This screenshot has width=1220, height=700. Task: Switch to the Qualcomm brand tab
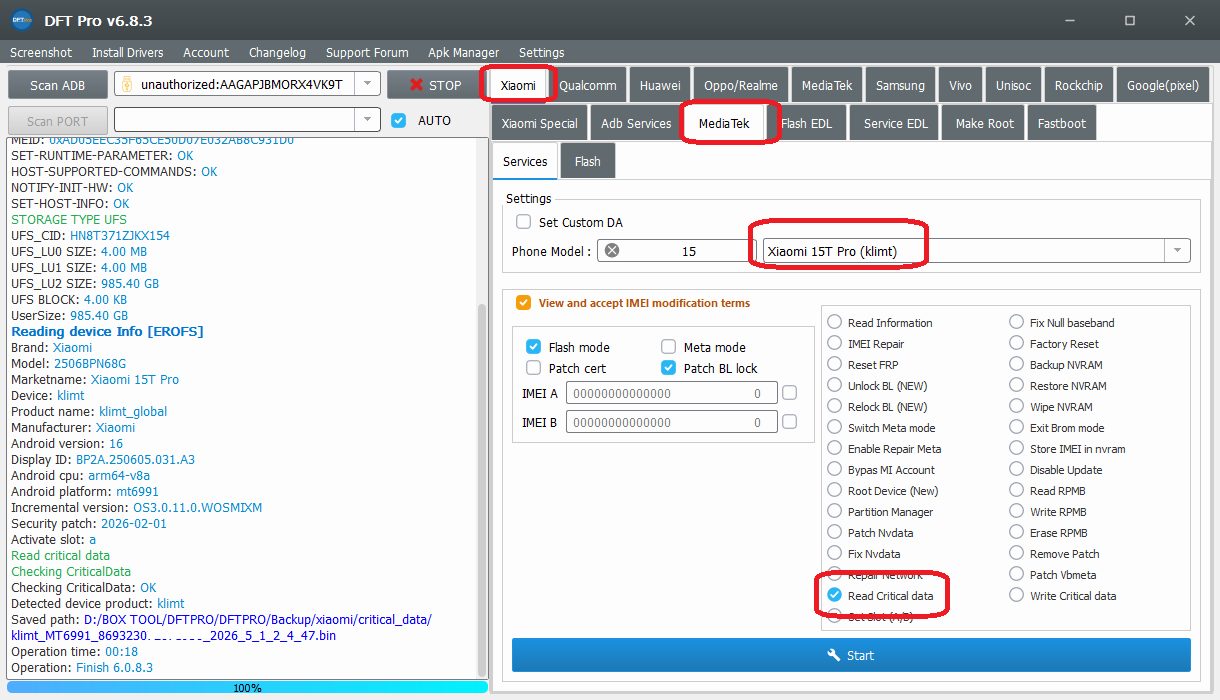coord(588,85)
